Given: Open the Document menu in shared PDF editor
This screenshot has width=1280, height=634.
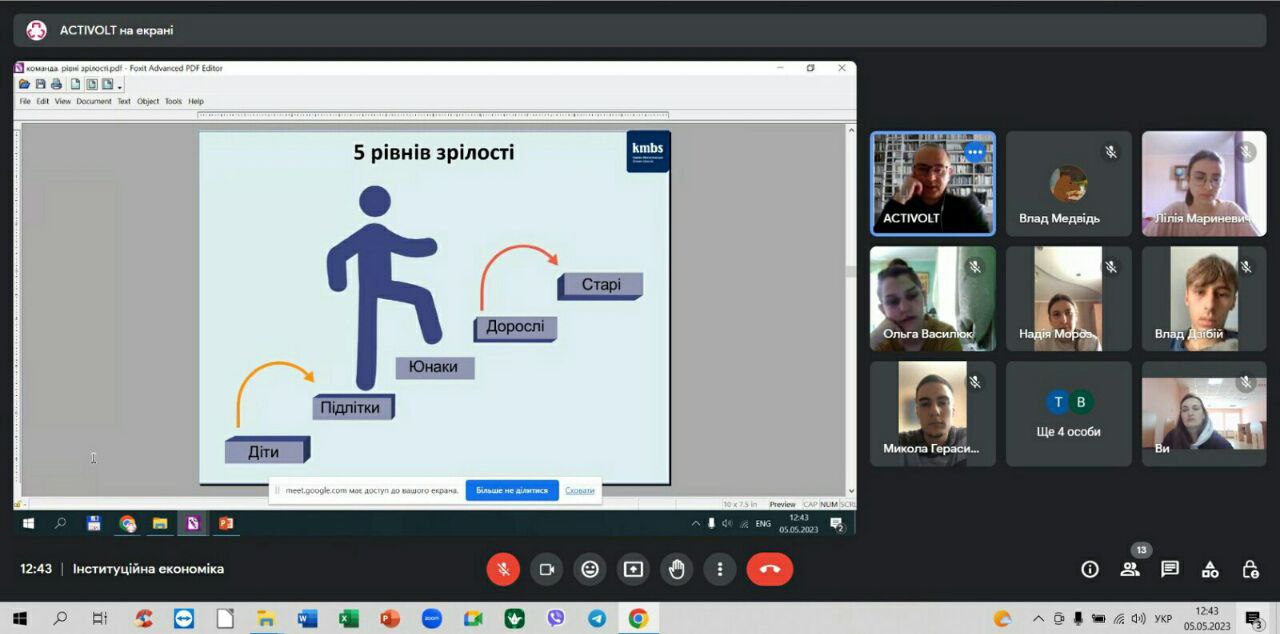Looking at the screenshot, I should [94, 101].
